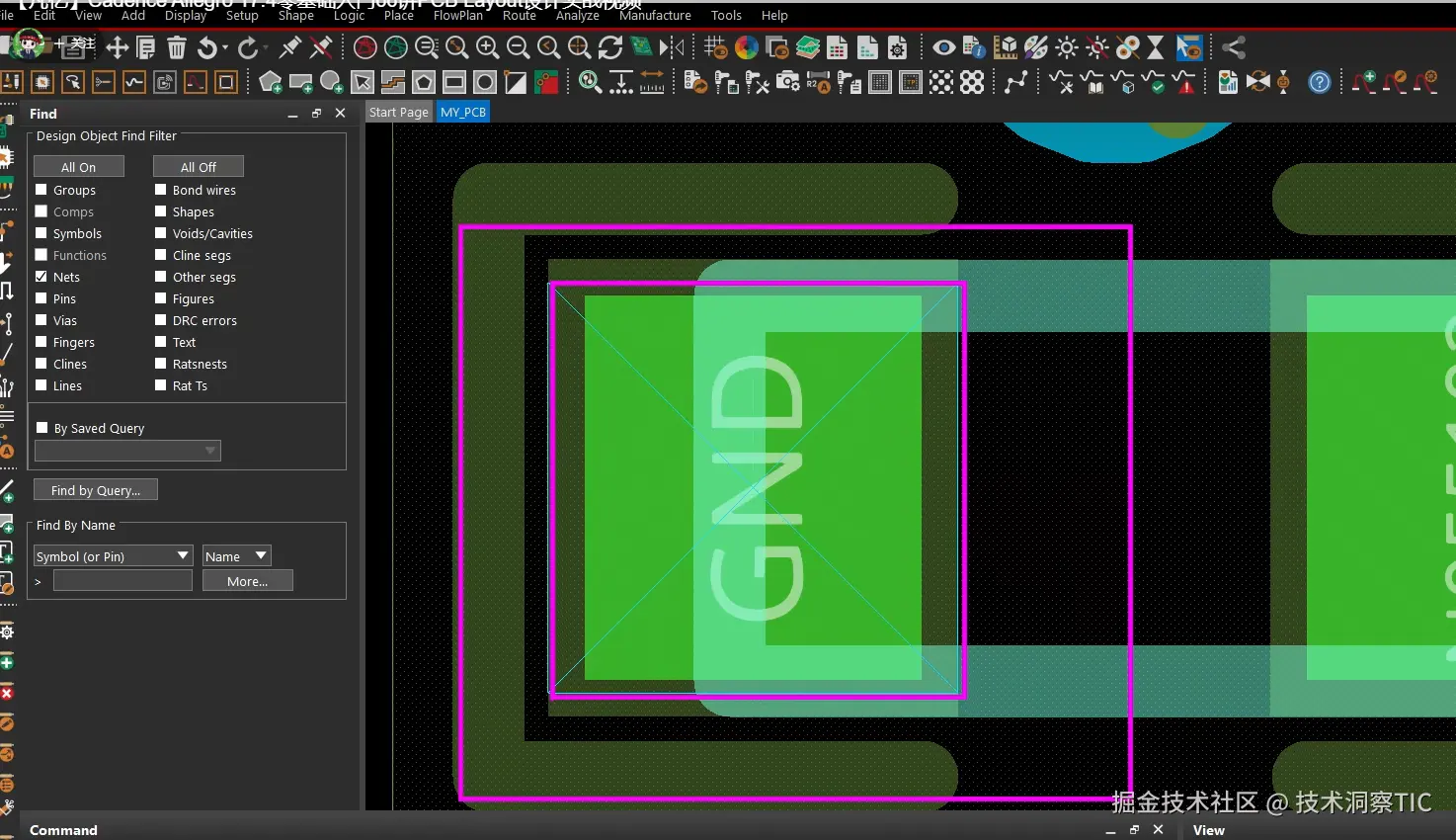Click the More... button
Screen dimensions: 1456x840
tap(248, 581)
